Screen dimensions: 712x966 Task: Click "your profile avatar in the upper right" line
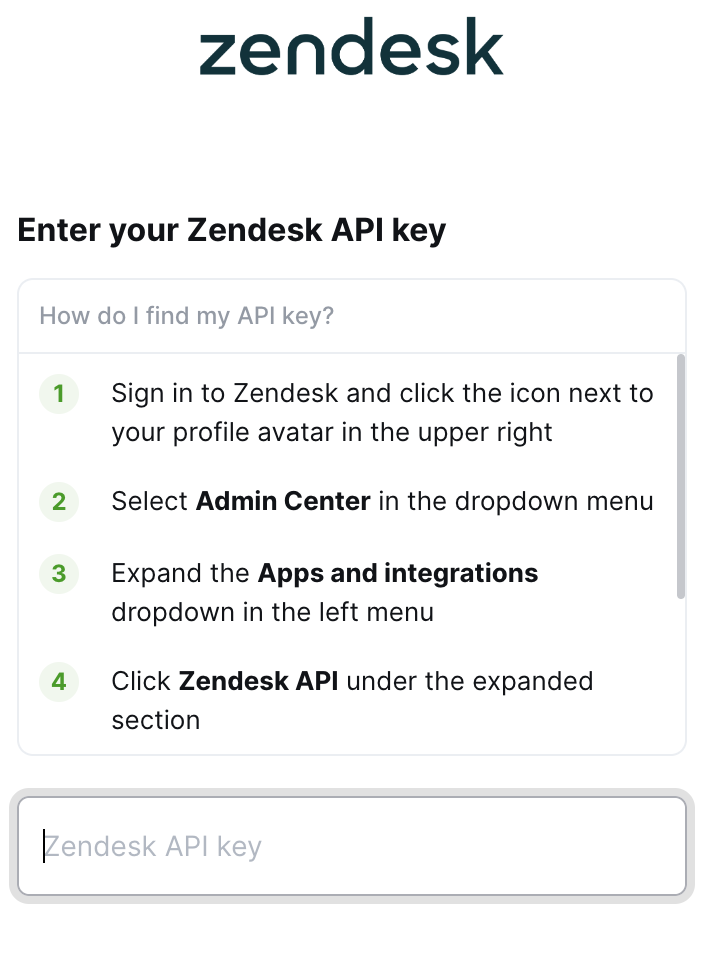click(x=332, y=433)
